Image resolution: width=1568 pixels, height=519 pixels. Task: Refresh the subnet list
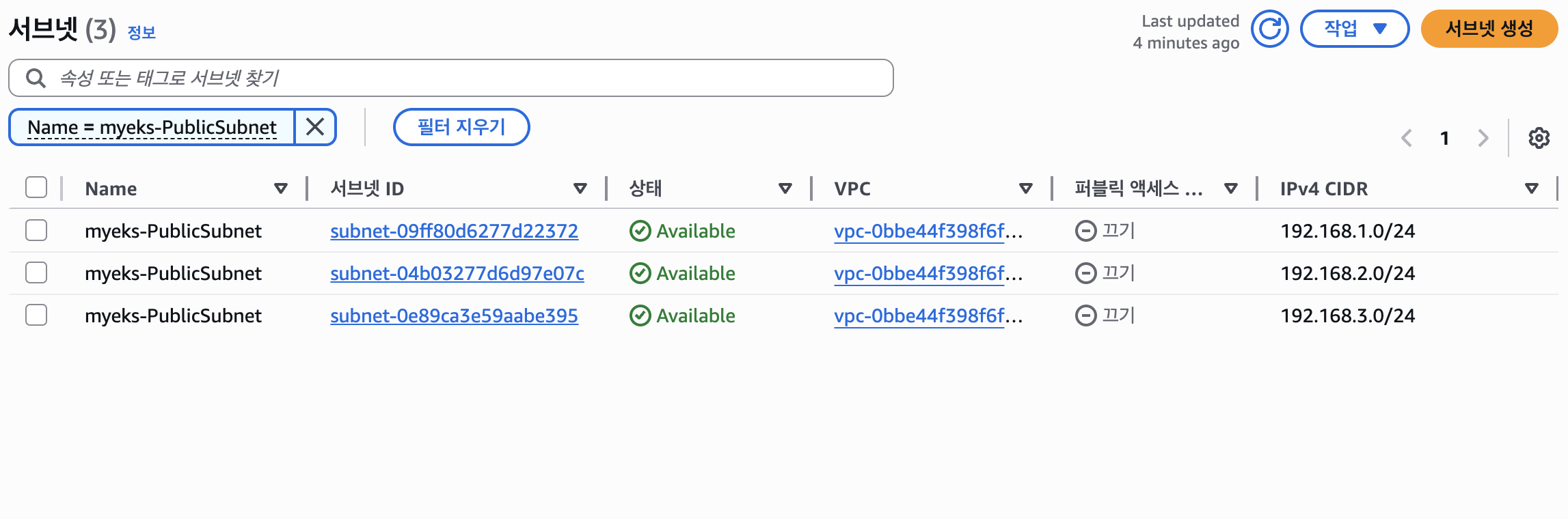click(x=1270, y=29)
